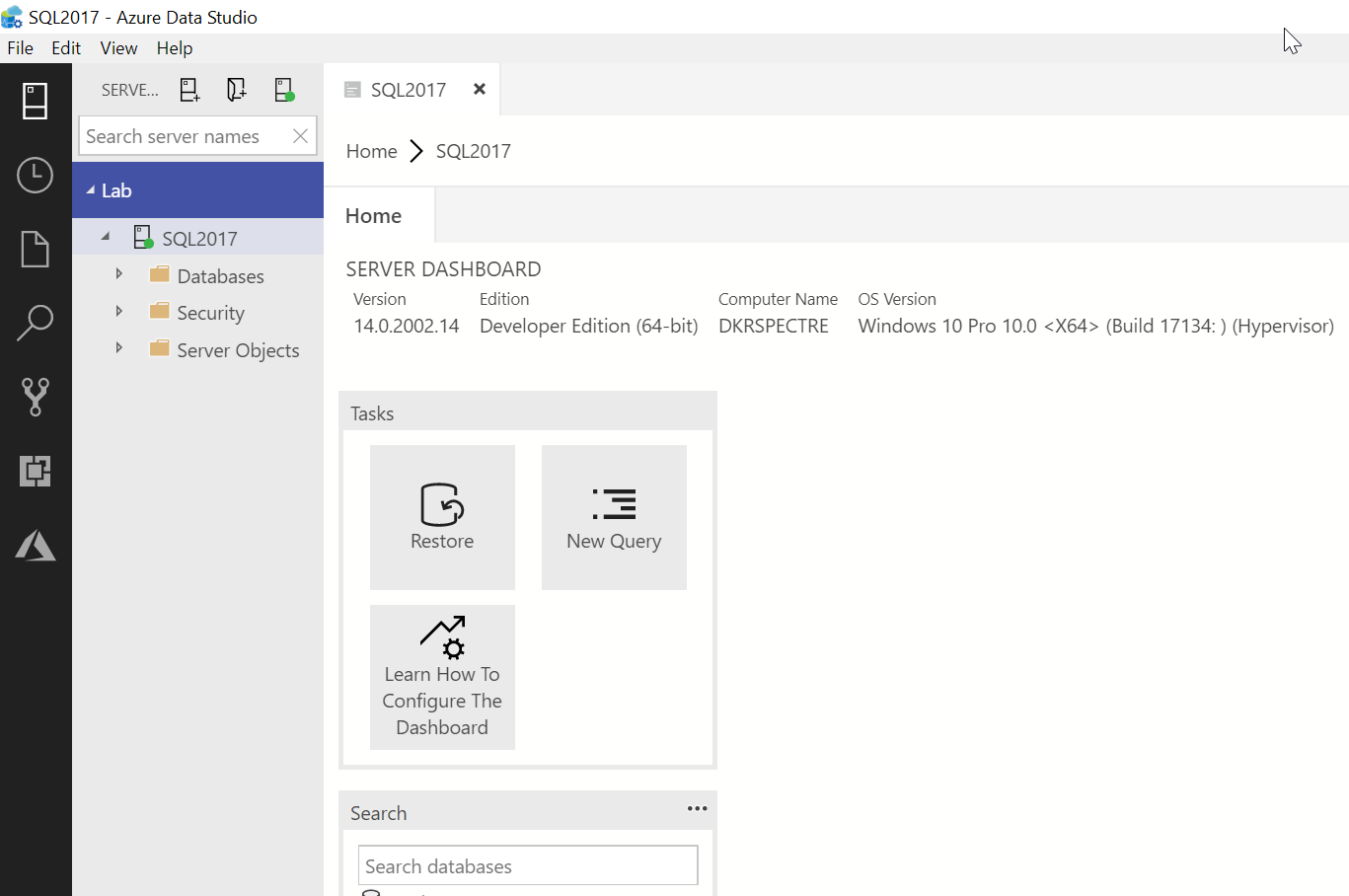Open the Task History clock icon
This screenshot has width=1349, height=896.
tap(36, 176)
